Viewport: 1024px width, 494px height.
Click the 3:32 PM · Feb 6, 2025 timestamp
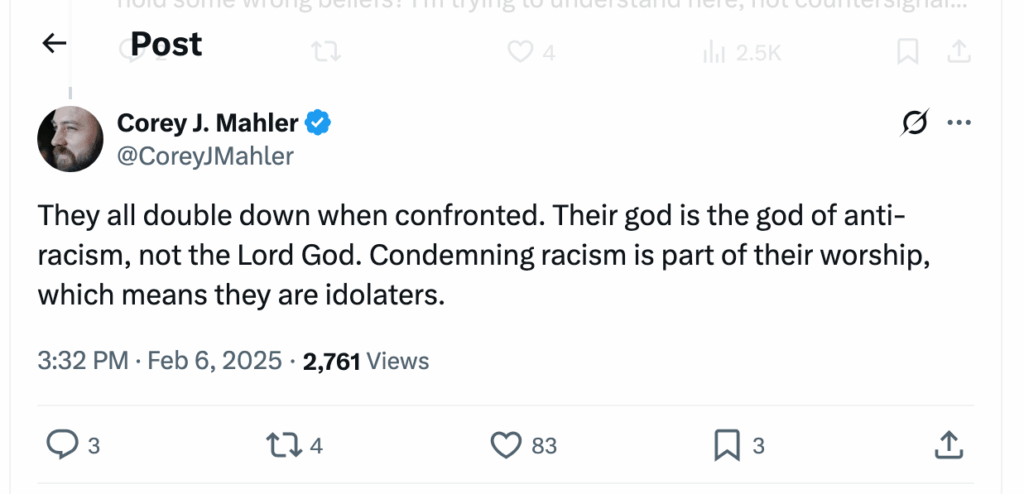point(159,361)
